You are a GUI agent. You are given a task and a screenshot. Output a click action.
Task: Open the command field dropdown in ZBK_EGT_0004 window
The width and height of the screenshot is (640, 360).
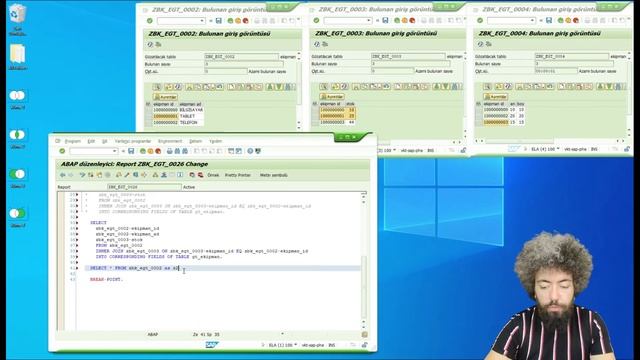coord(532,20)
